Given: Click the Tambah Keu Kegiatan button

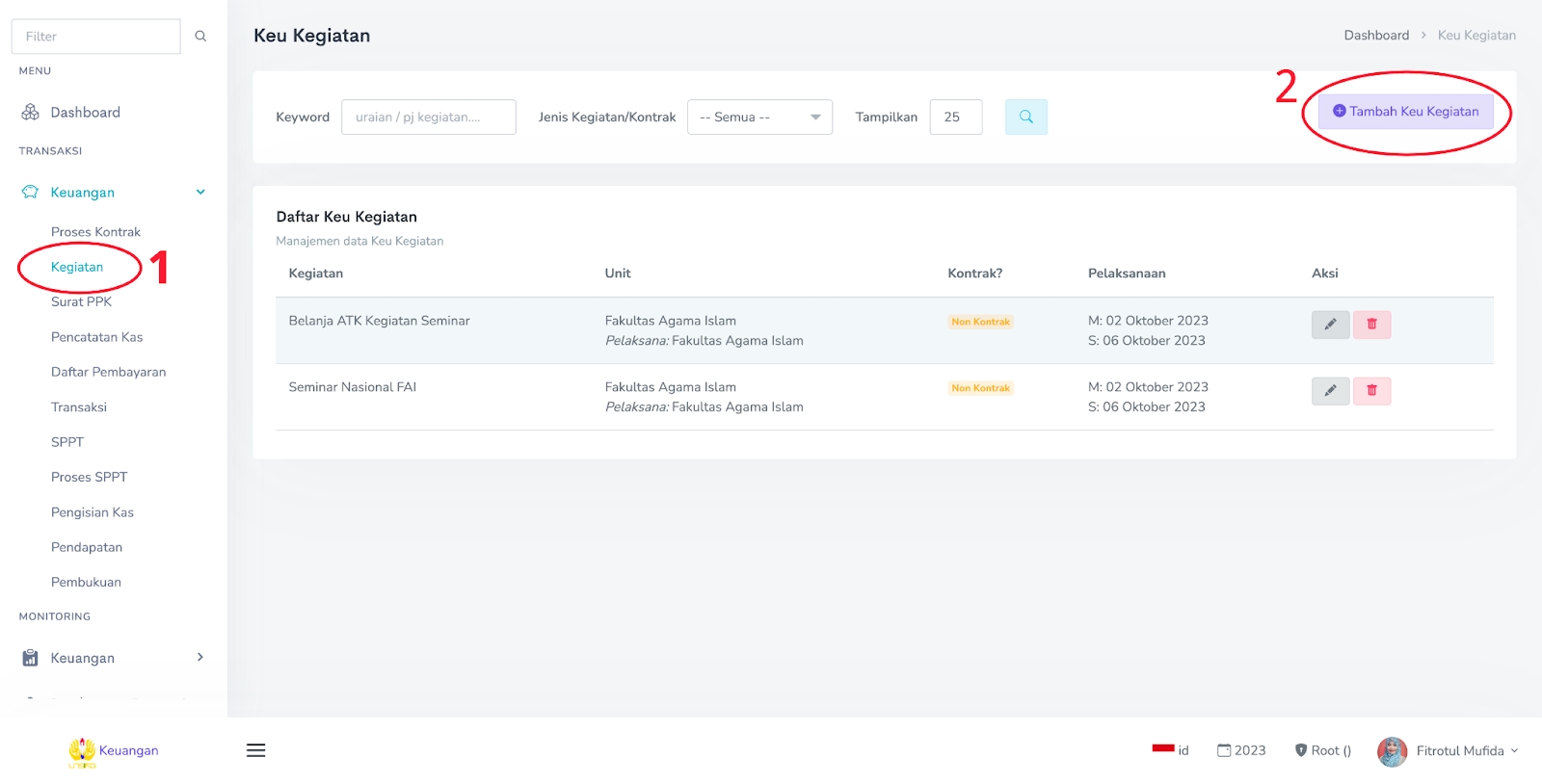Looking at the screenshot, I should coord(1405,112).
